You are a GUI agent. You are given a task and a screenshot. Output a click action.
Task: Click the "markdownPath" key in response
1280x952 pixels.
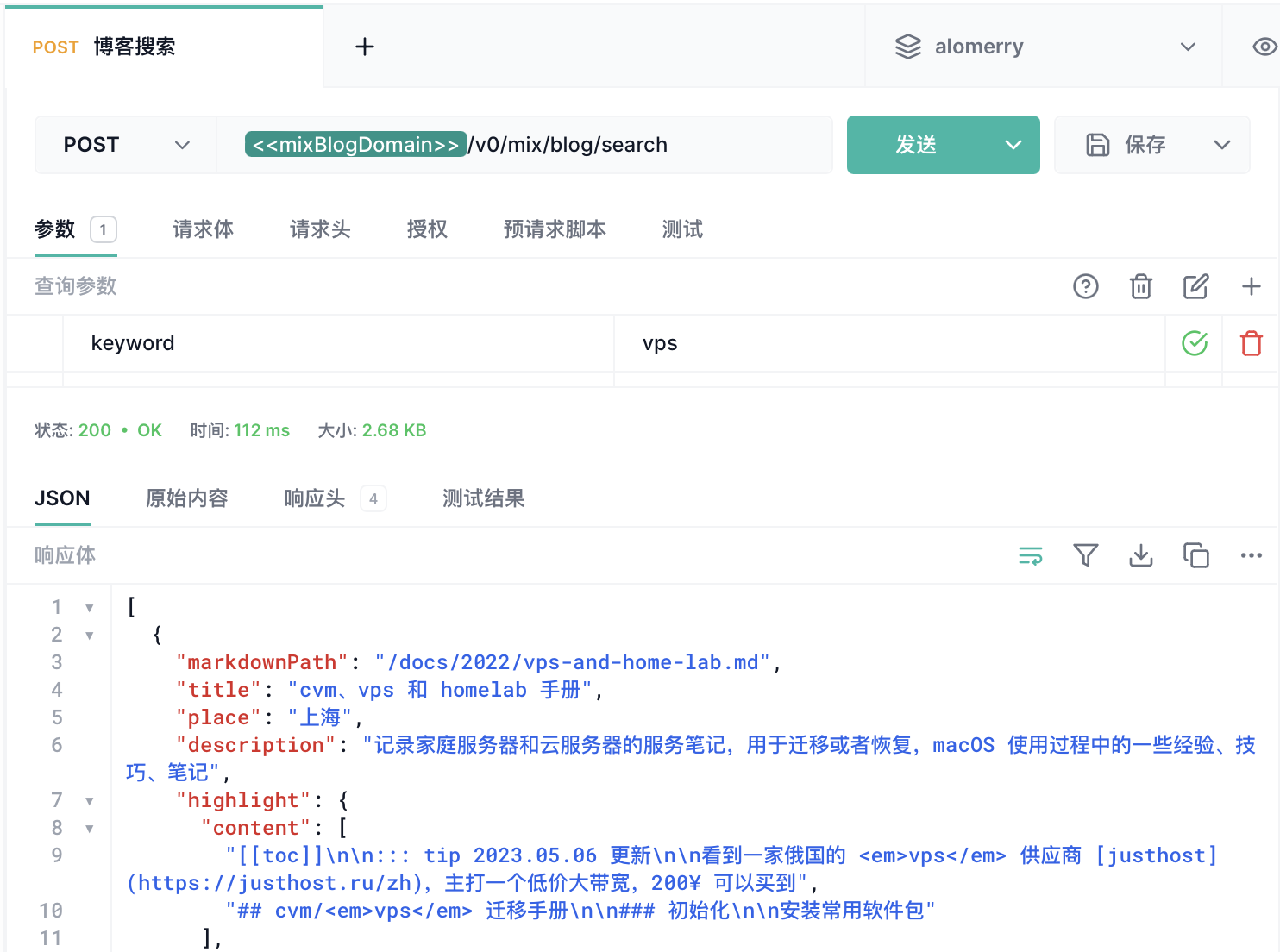pyautogui.click(x=262, y=662)
